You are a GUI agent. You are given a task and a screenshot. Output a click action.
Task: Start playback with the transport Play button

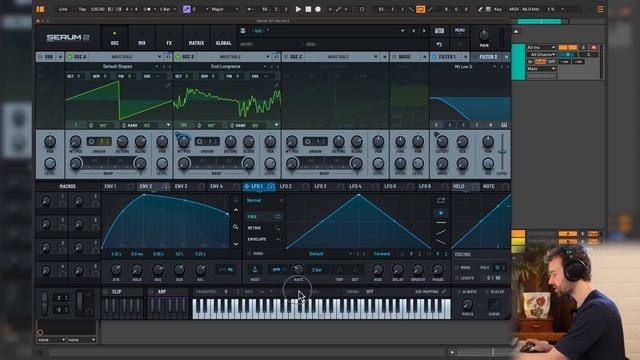[x=298, y=9]
